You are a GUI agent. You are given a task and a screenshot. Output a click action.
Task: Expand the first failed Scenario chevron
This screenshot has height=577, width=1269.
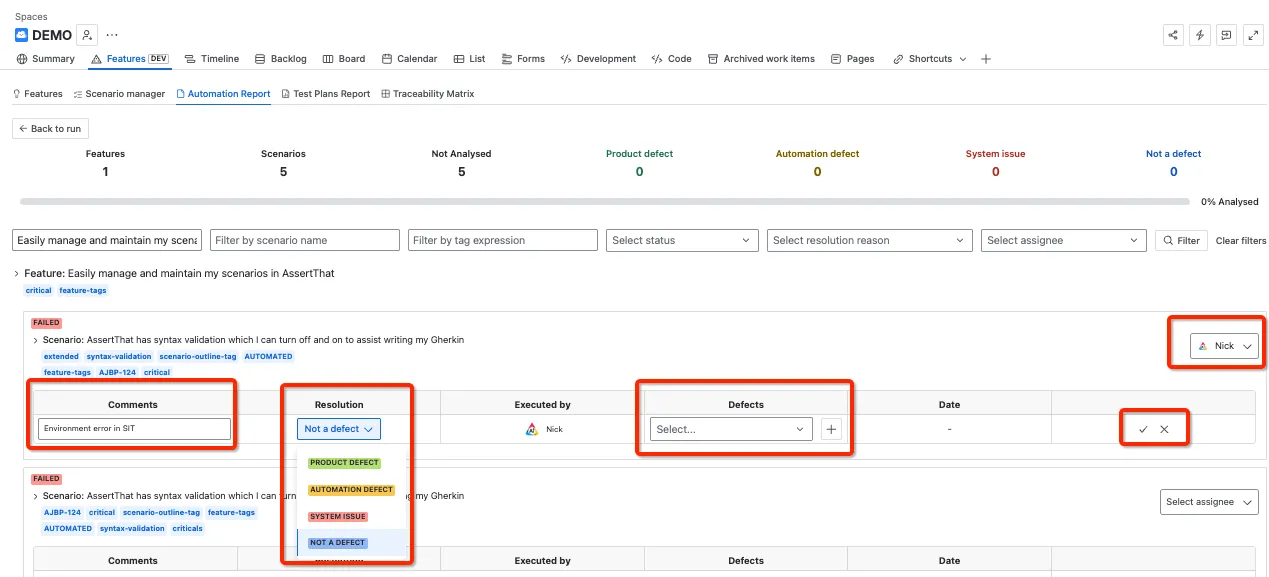(36, 340)
